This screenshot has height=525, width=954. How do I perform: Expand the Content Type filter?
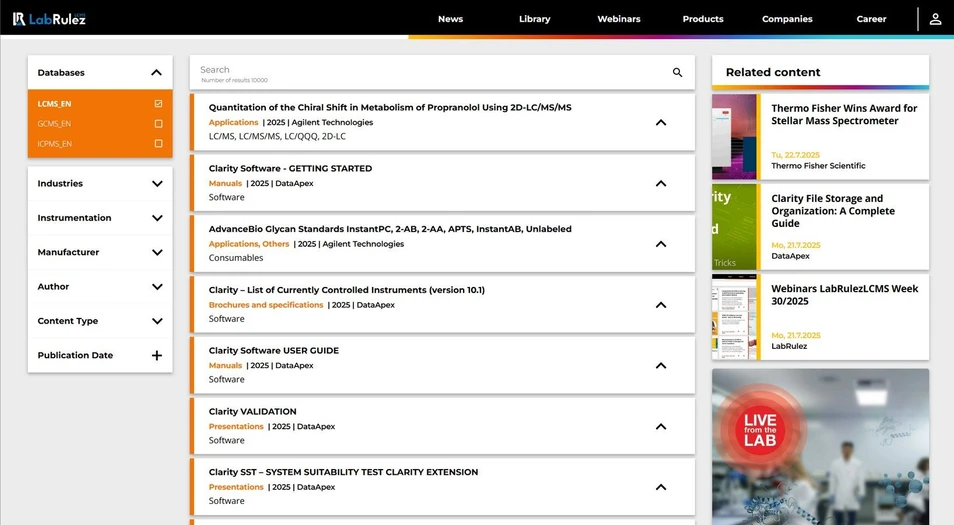tap(157, 321)
